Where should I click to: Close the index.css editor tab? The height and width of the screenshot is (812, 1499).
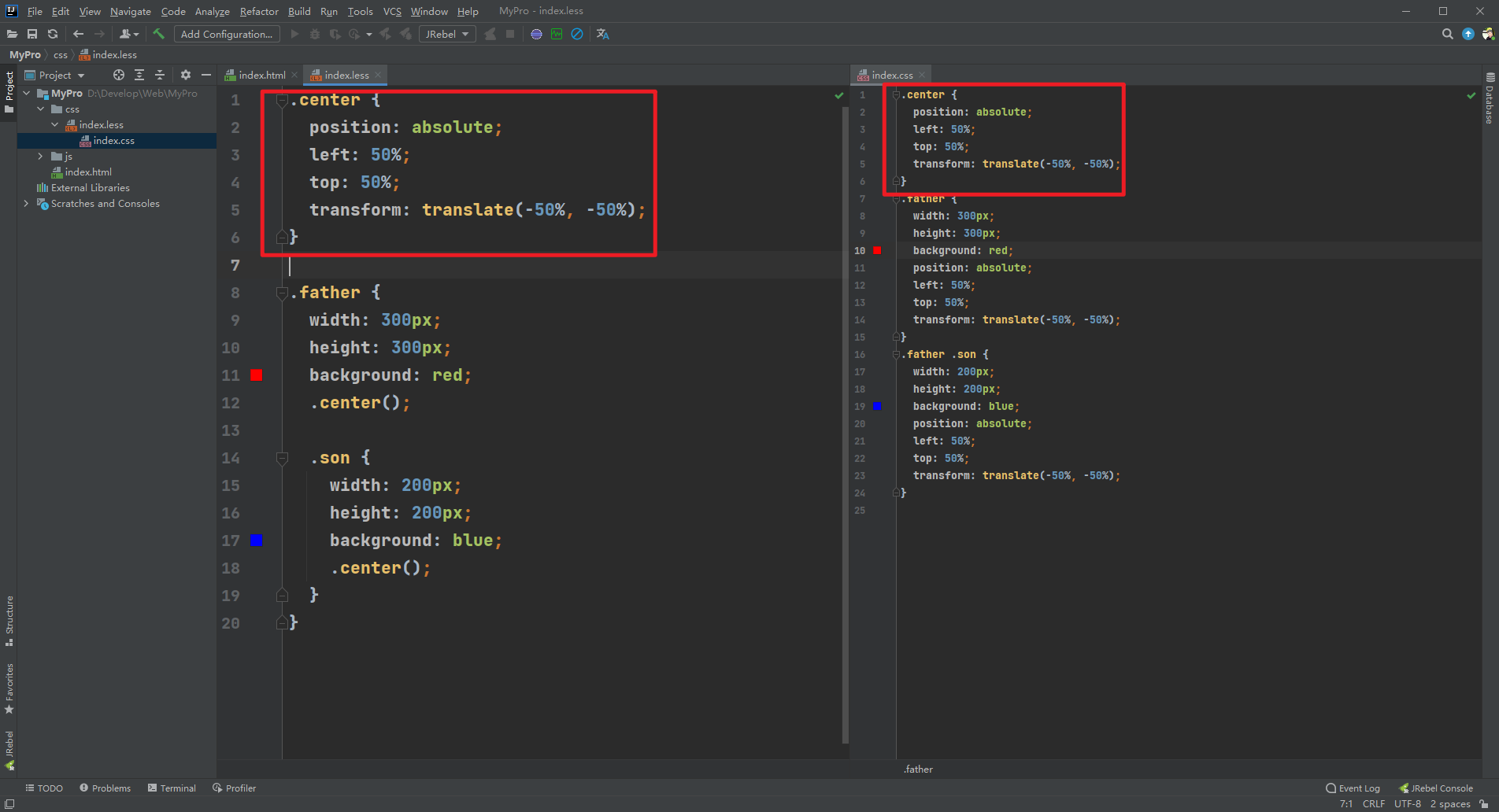[x=921, y=75]
